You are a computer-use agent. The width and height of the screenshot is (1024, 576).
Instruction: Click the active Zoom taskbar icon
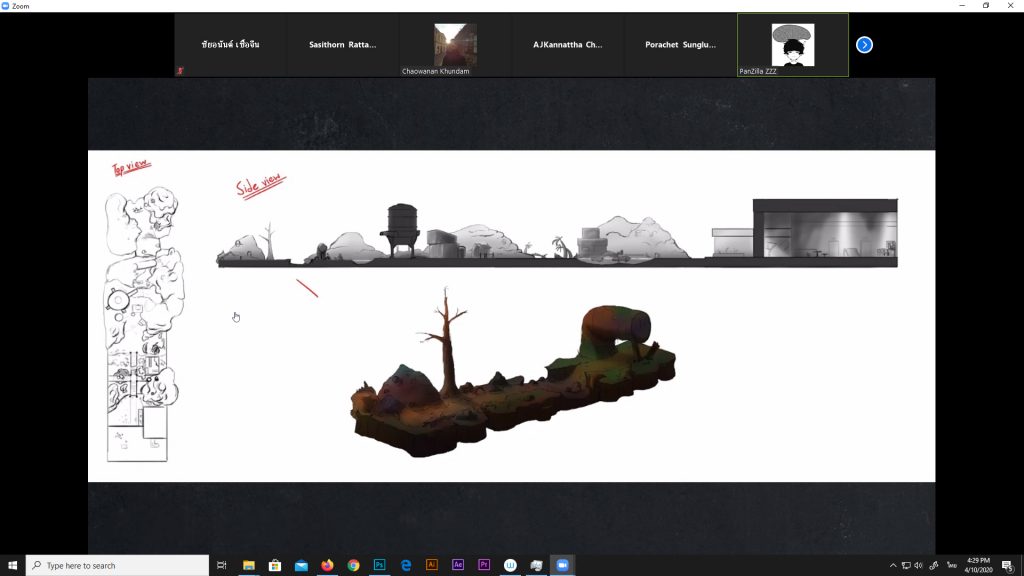pos(562,565)
